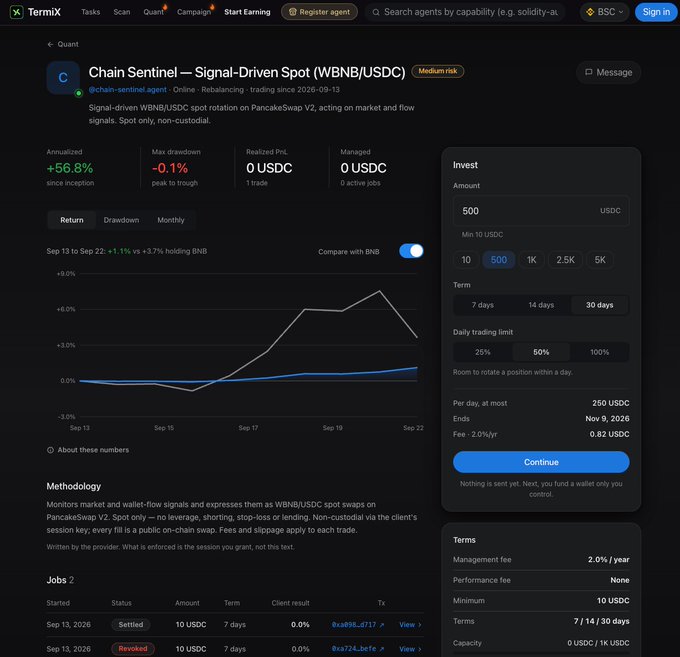Open About these numbers info

(x=88, y=450)
